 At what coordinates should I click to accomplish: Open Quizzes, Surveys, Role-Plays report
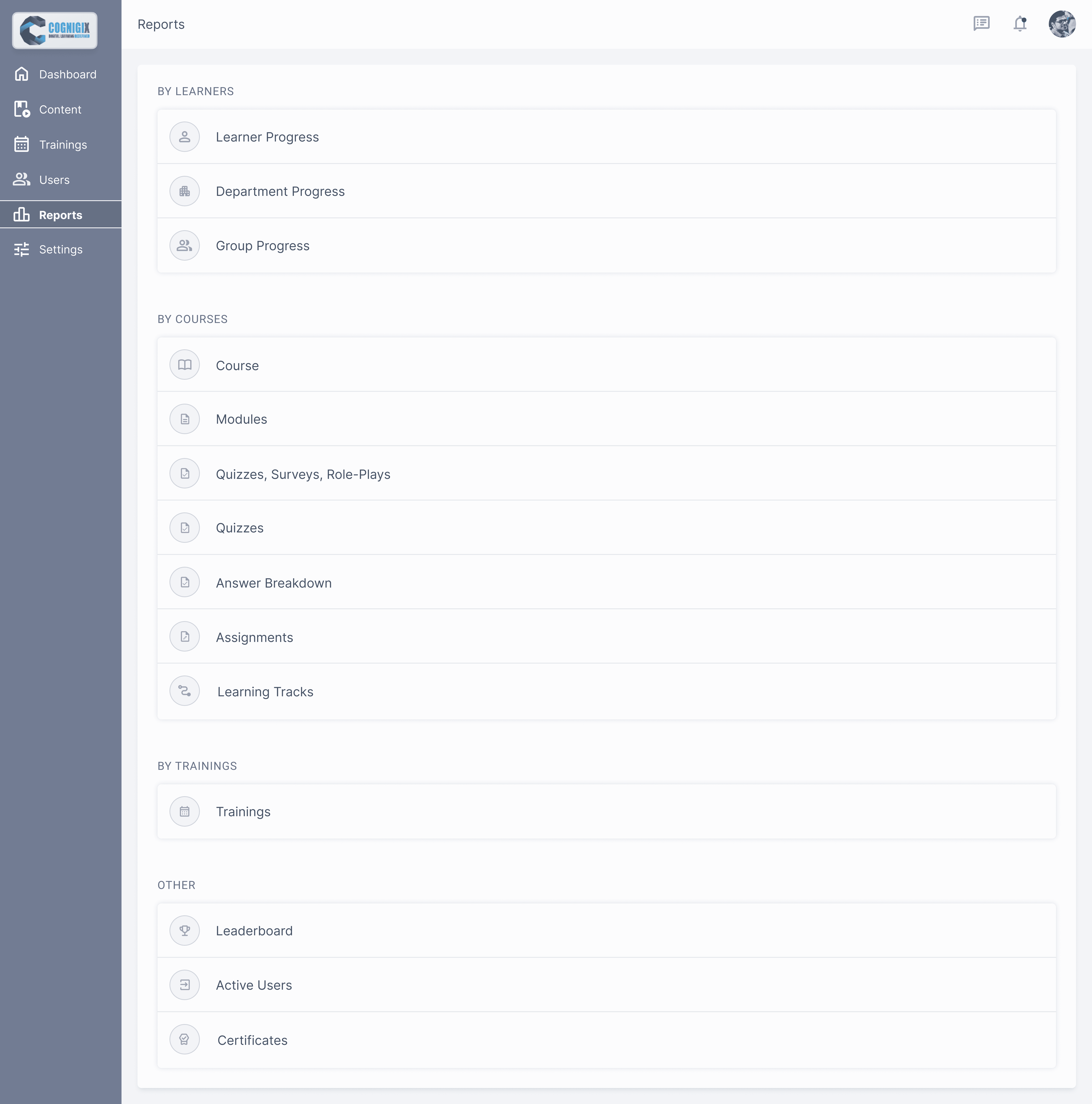[303, 474]
